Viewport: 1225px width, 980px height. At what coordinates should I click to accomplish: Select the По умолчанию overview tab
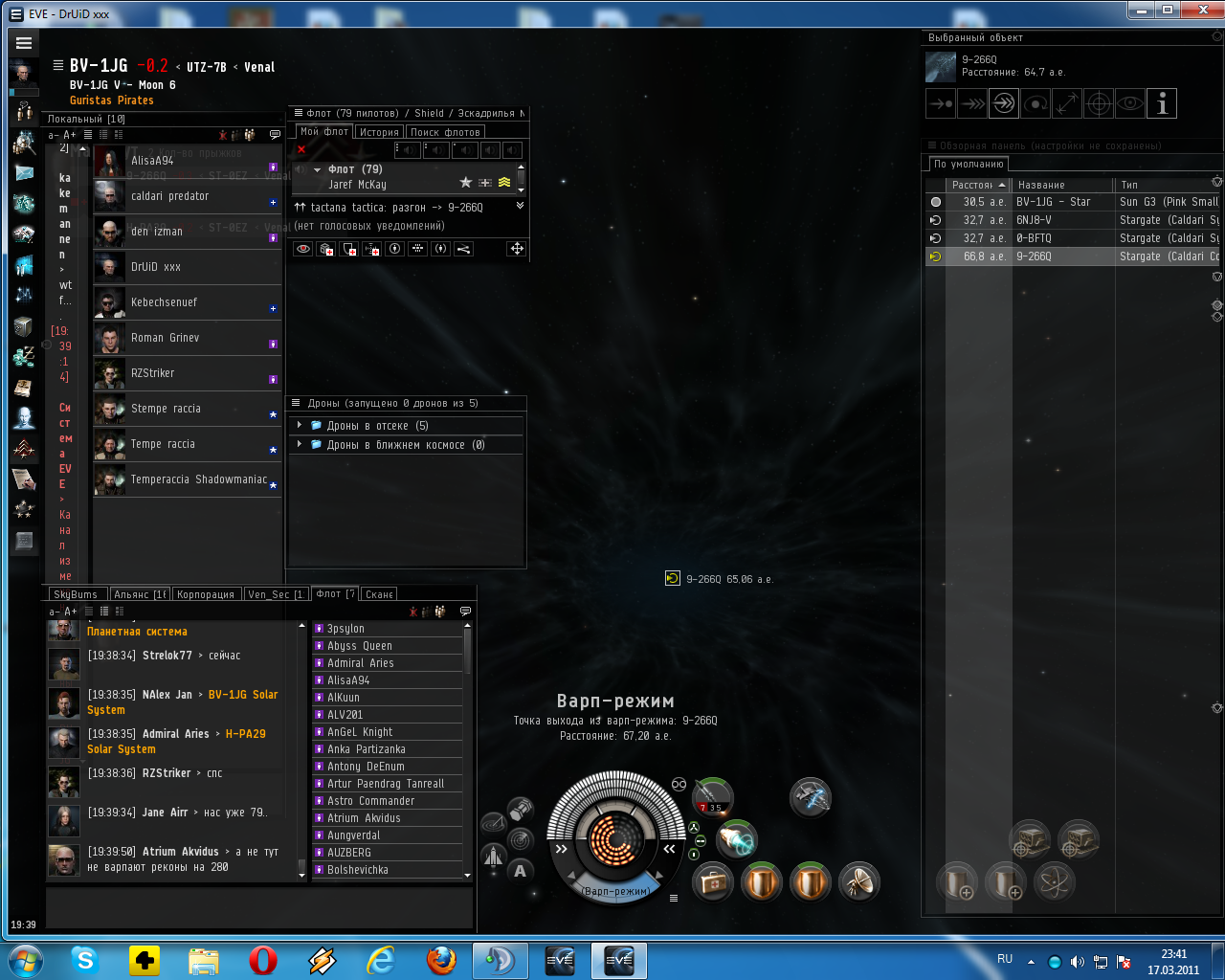click(969, 164)
